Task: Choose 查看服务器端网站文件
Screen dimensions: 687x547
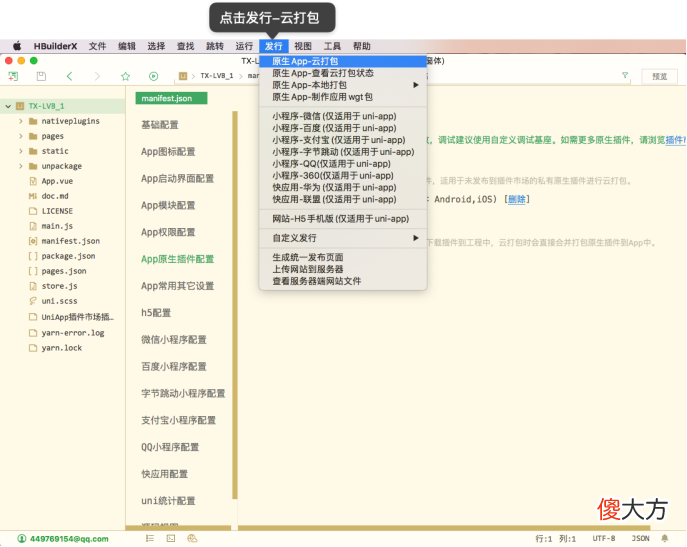Action: pos(343,281)
